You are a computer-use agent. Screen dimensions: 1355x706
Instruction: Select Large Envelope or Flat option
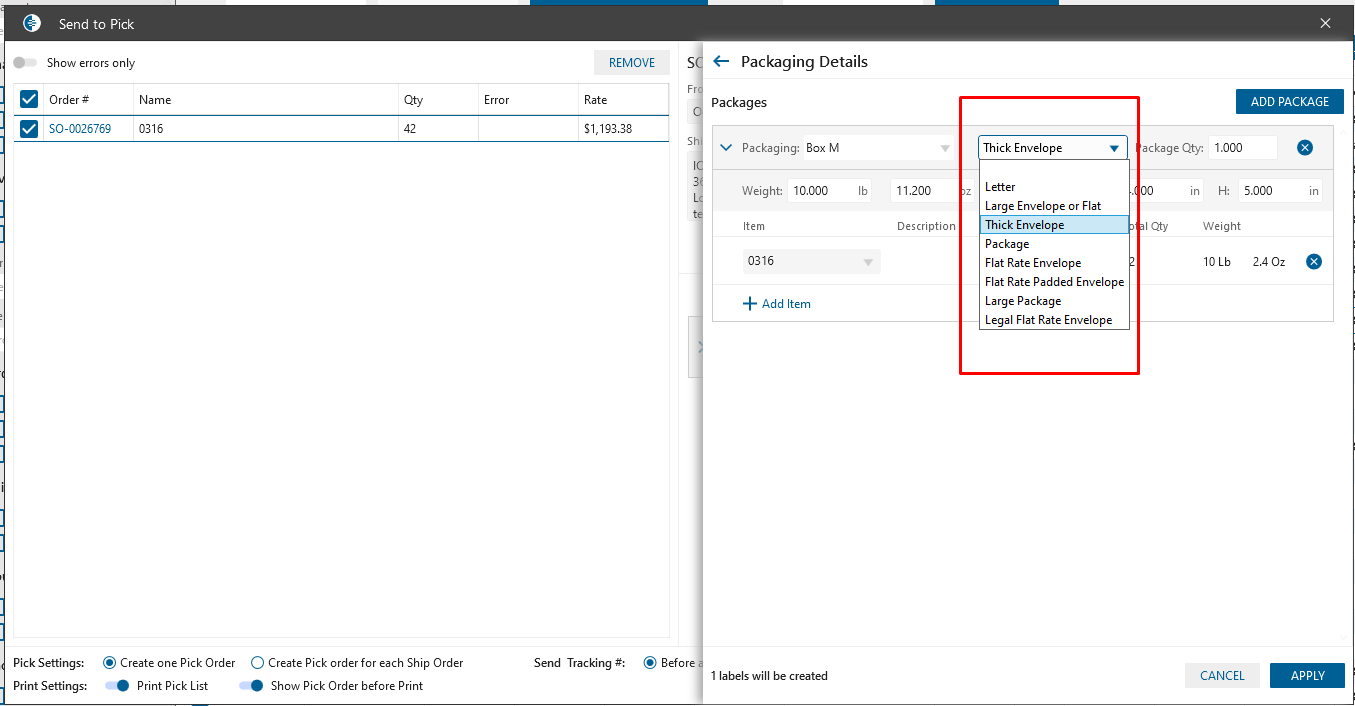coord(1042,206)
